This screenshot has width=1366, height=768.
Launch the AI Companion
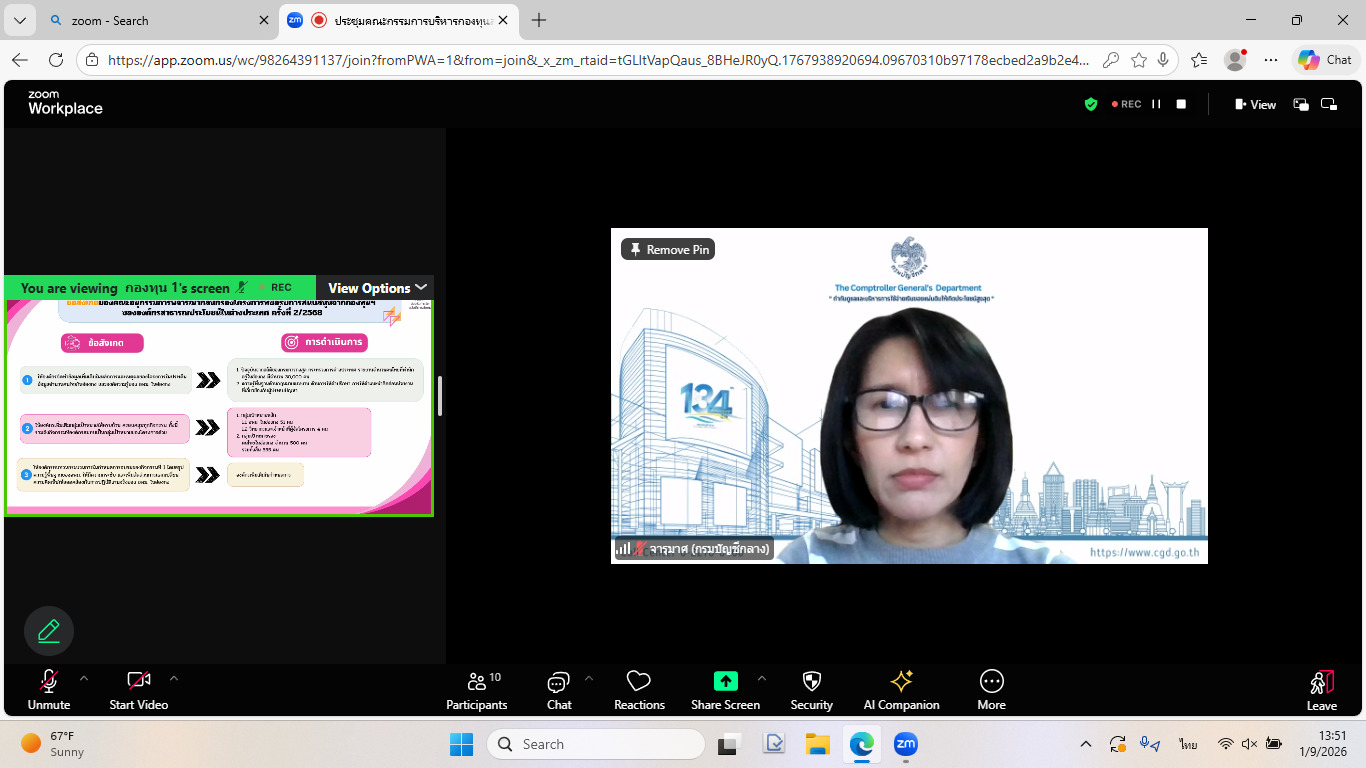[901, 690]
